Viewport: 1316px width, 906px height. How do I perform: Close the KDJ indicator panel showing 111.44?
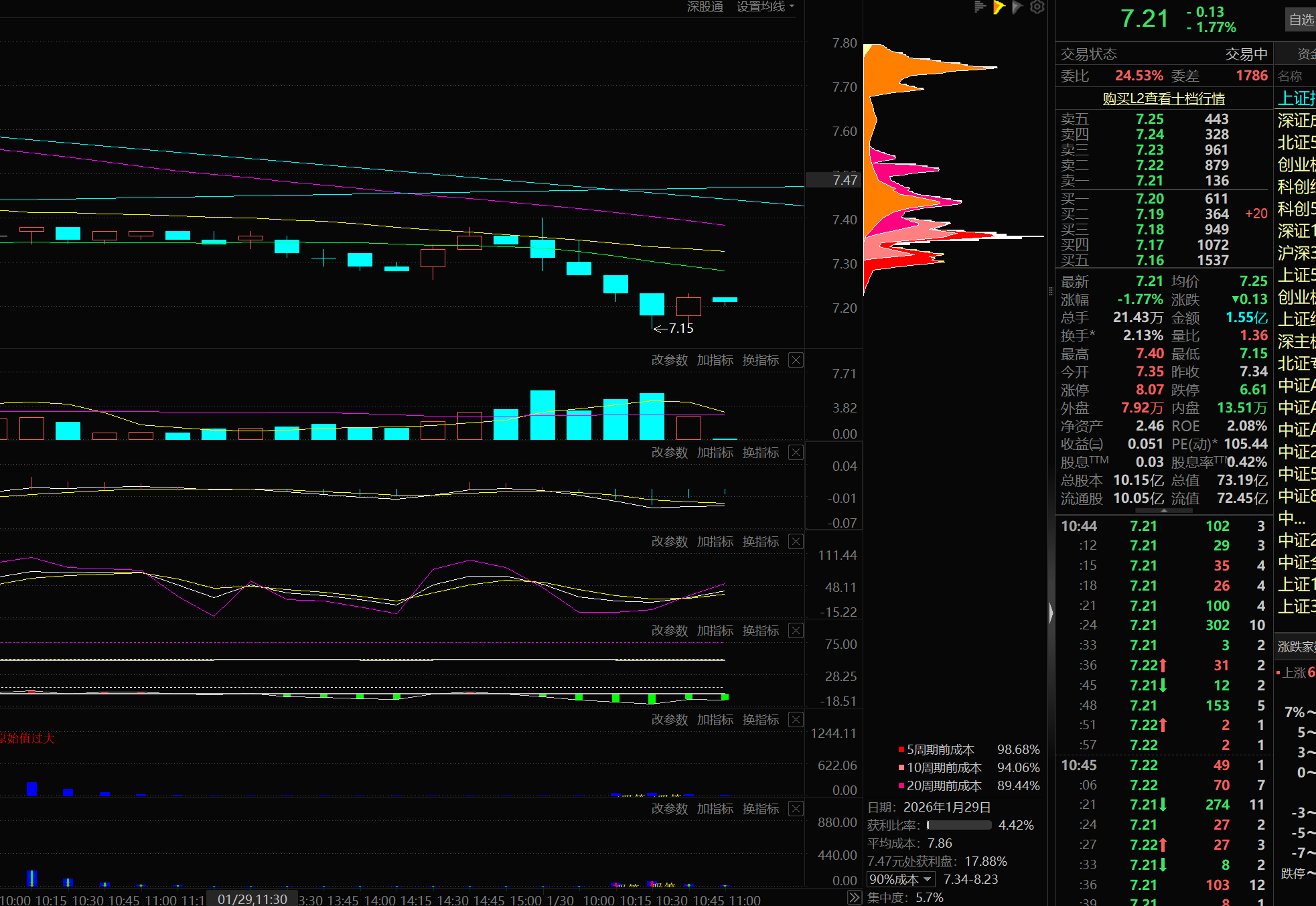[796, 542]
